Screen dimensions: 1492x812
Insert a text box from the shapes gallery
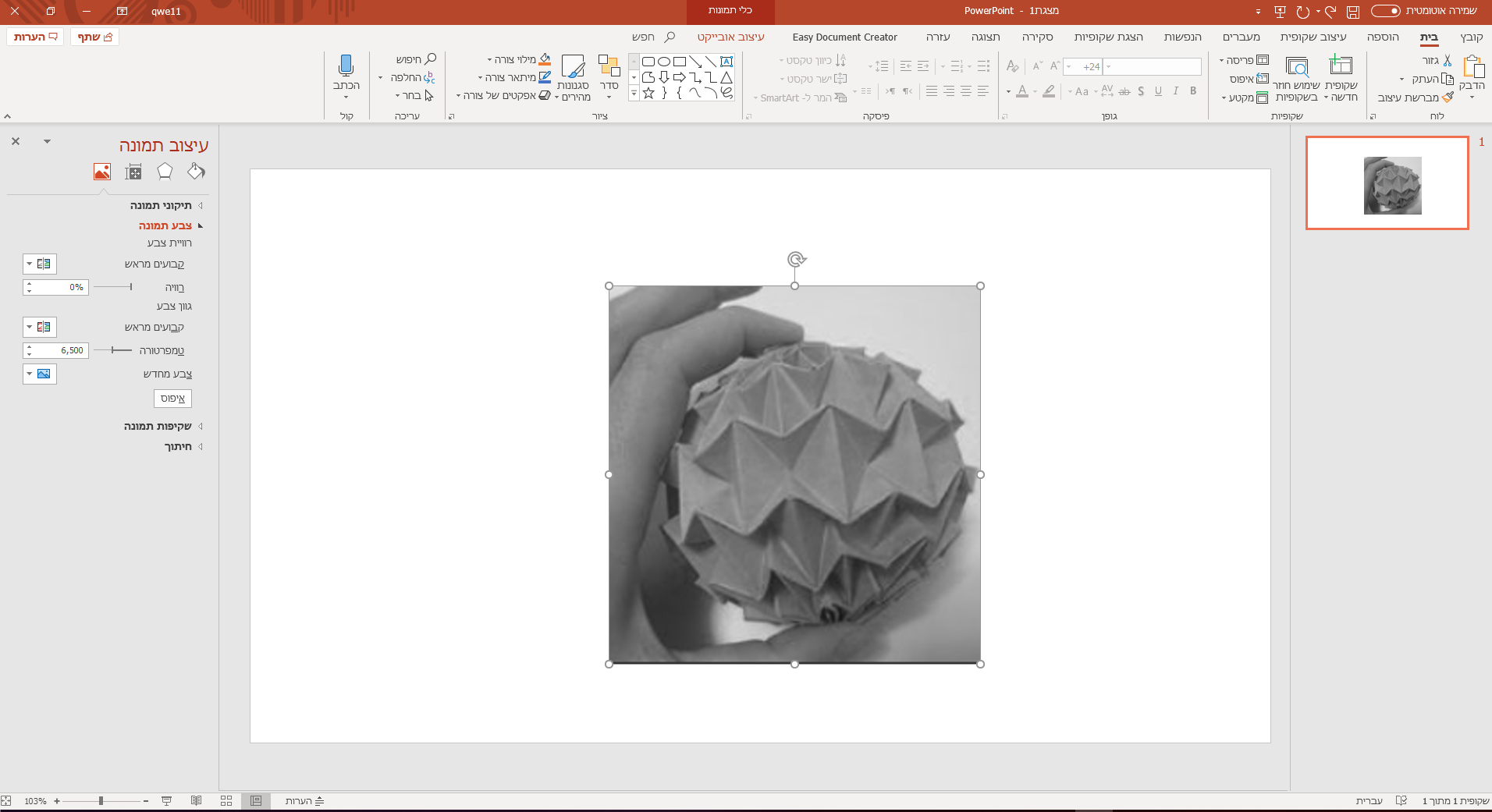click(726, 62)
